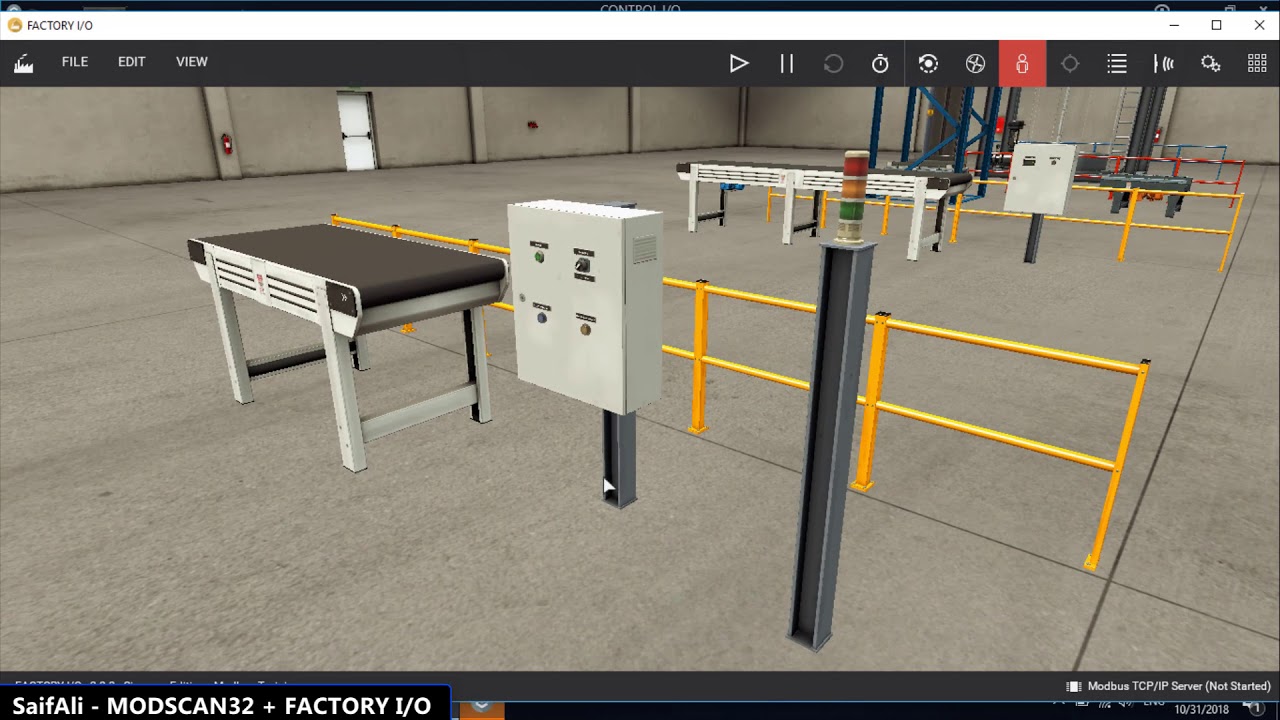Image resolution: width=1280 pixels, height=720 pixels.
Task: Open the time scale stopwatch icon
Action: 880,64
